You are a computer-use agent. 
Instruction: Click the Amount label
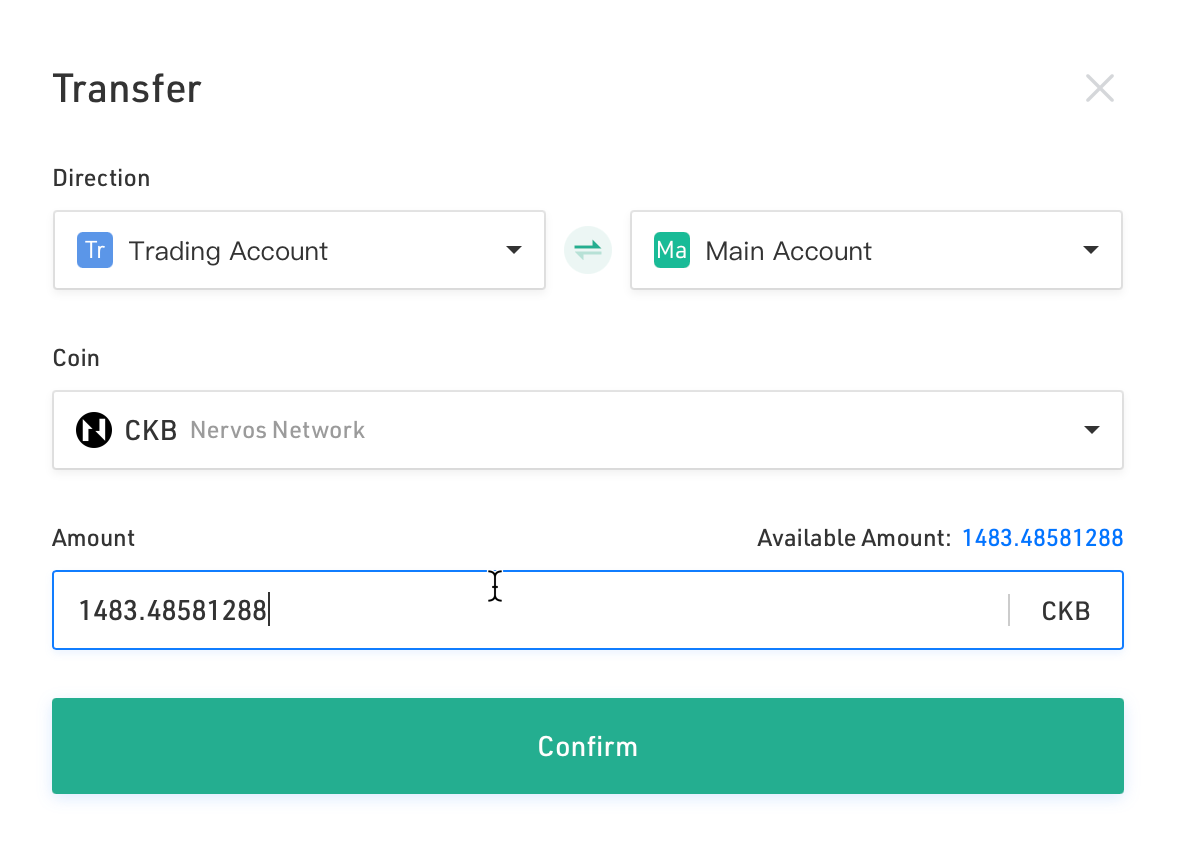coord(94,538)
